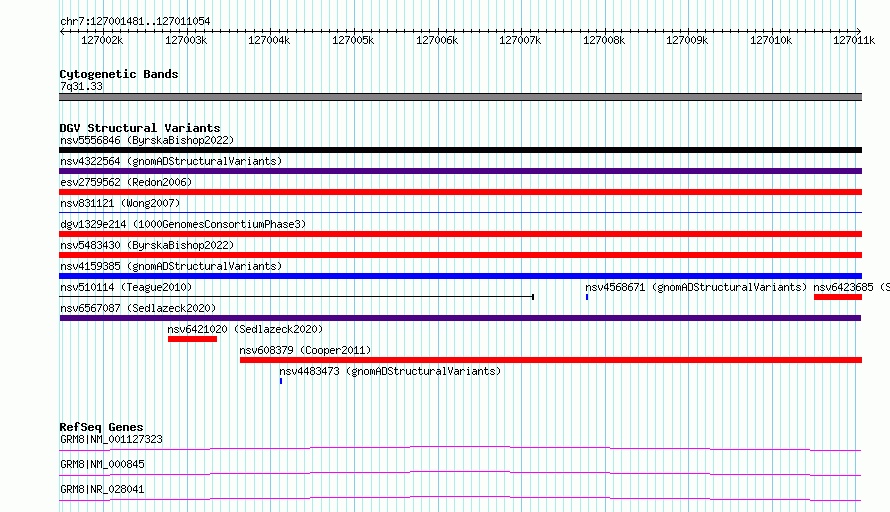The image size is (890, 512).
Task: Click the nsv4483473 gnomAD label
Action: click(x=390, y=371)
